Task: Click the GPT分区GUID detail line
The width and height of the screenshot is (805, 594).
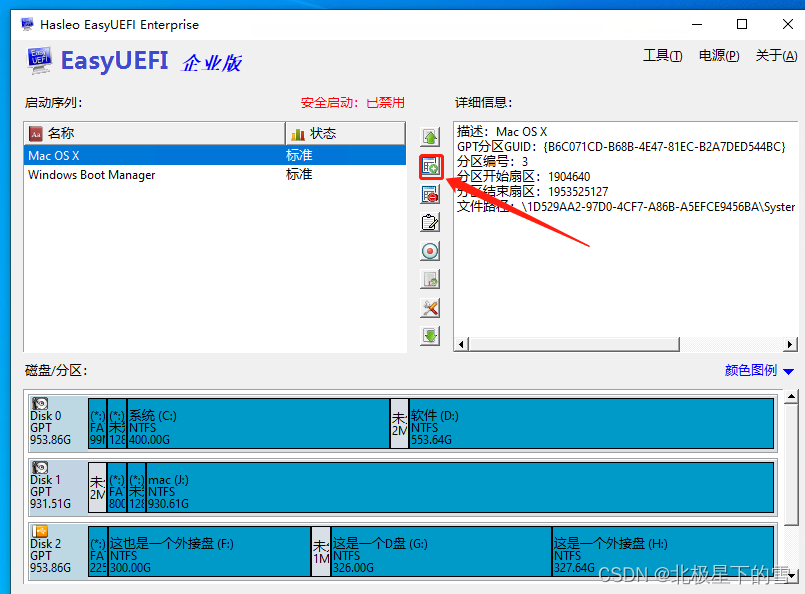Action: (x=621, y=147)
